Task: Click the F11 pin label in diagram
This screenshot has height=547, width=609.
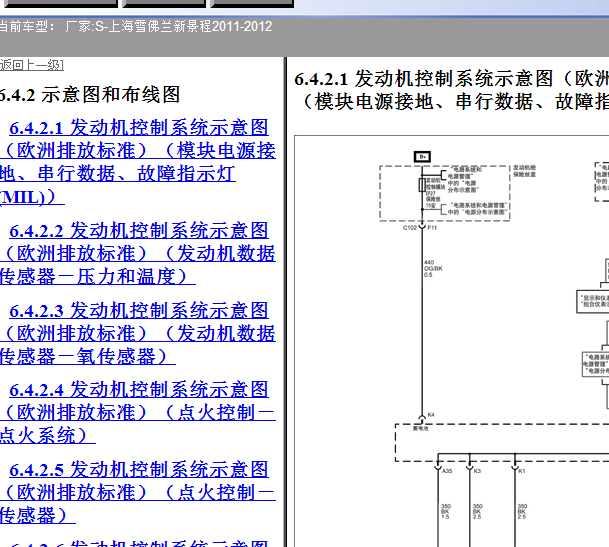Action: point(432,228)
